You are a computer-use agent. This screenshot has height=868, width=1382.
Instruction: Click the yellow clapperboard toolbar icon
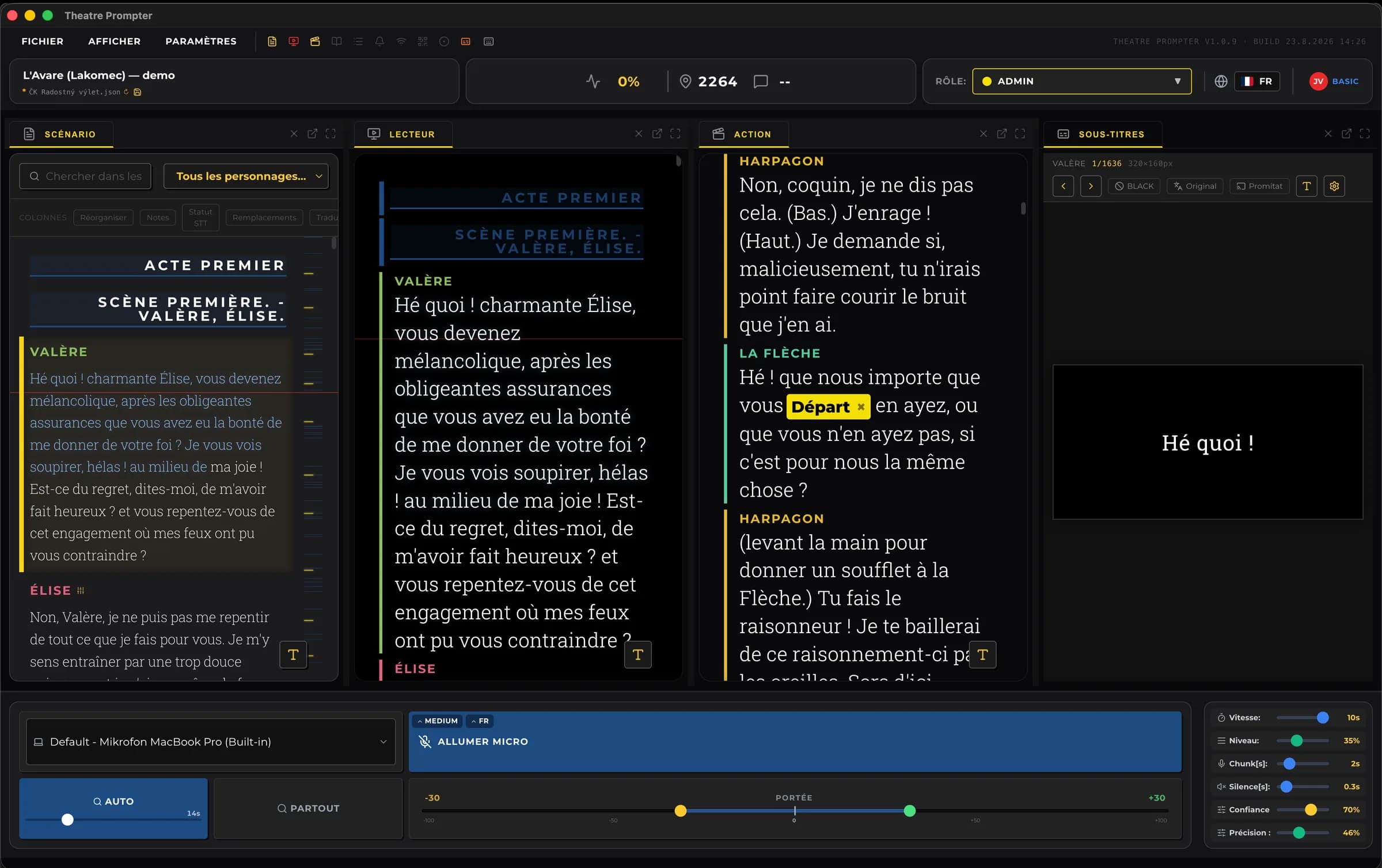tap(315, 41)
